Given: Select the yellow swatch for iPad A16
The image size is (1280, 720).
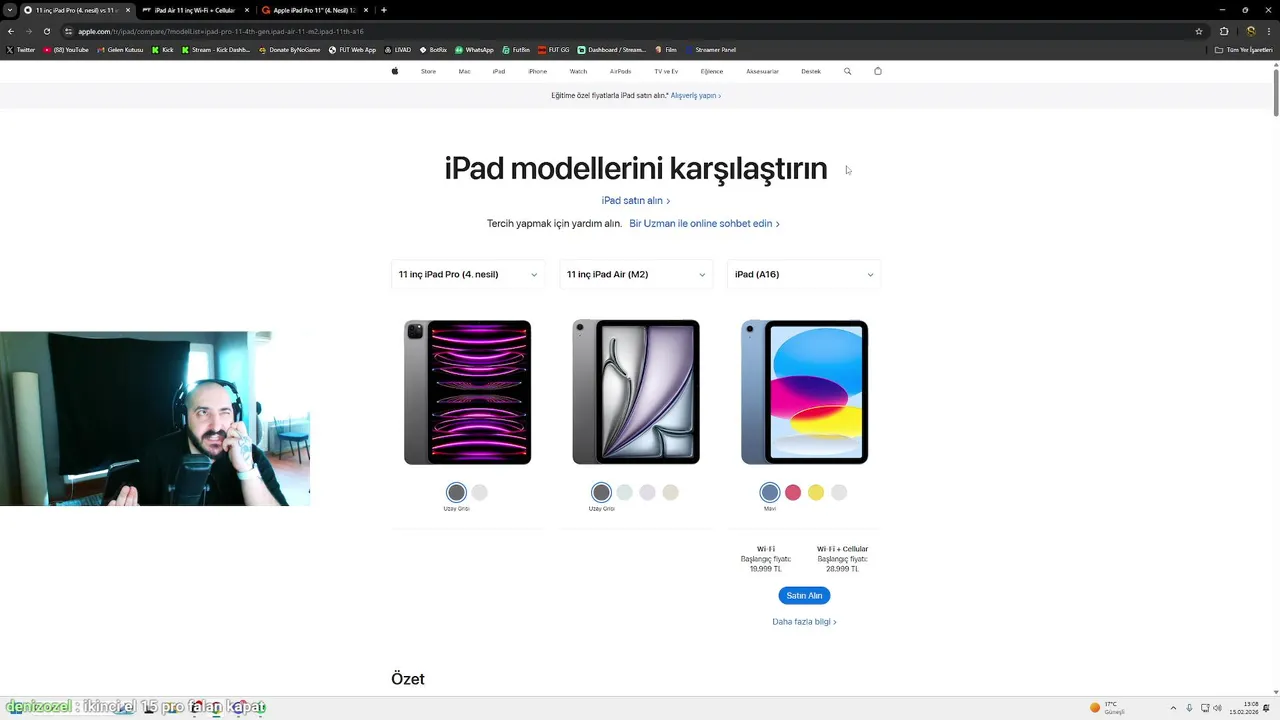Looking at the screenshot, I should (x=816, y=492).
